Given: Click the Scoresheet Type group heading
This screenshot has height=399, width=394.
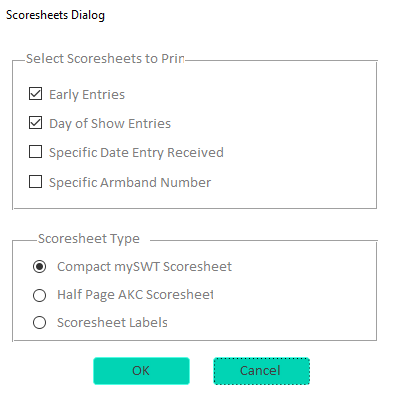Looking at the screenshot, I should coord(89,239).
